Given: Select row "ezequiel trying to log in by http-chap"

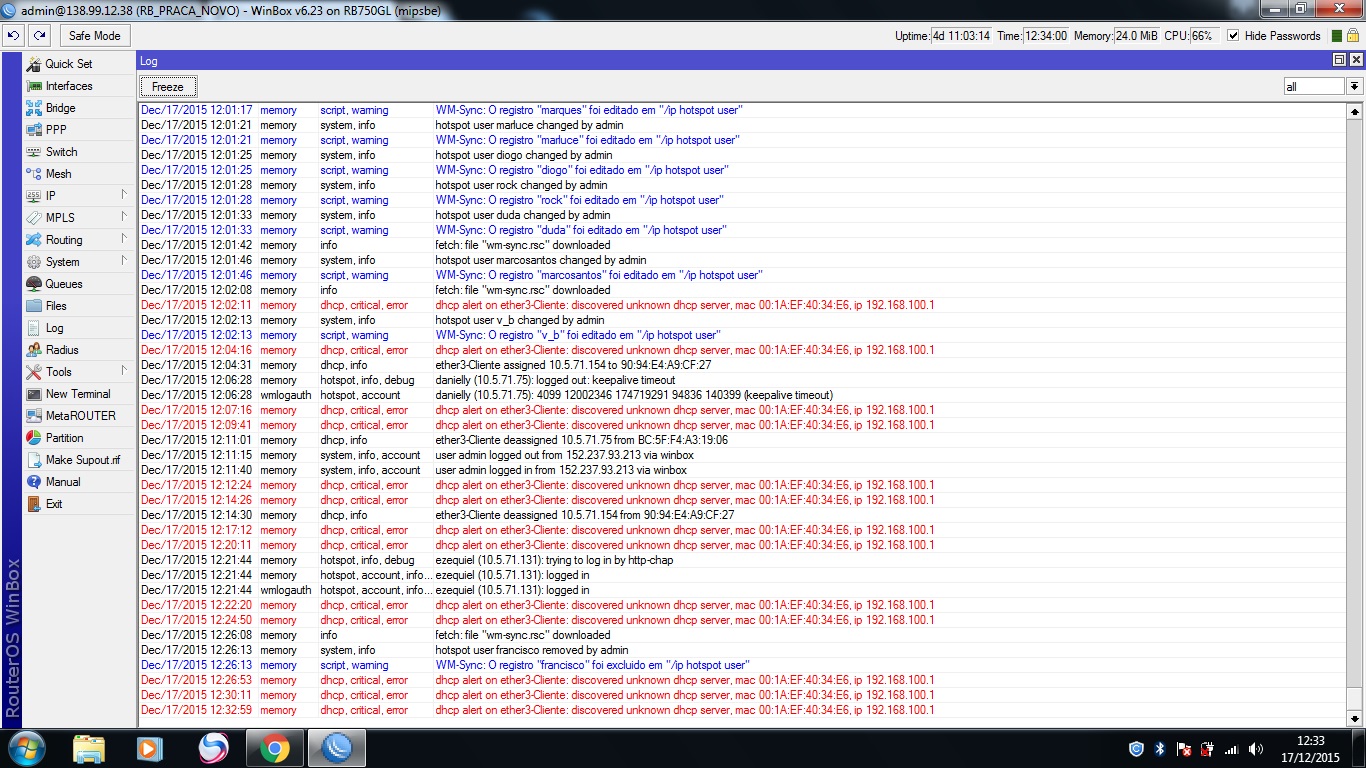Looking at the screenshot, I should (x=742, y=560).
